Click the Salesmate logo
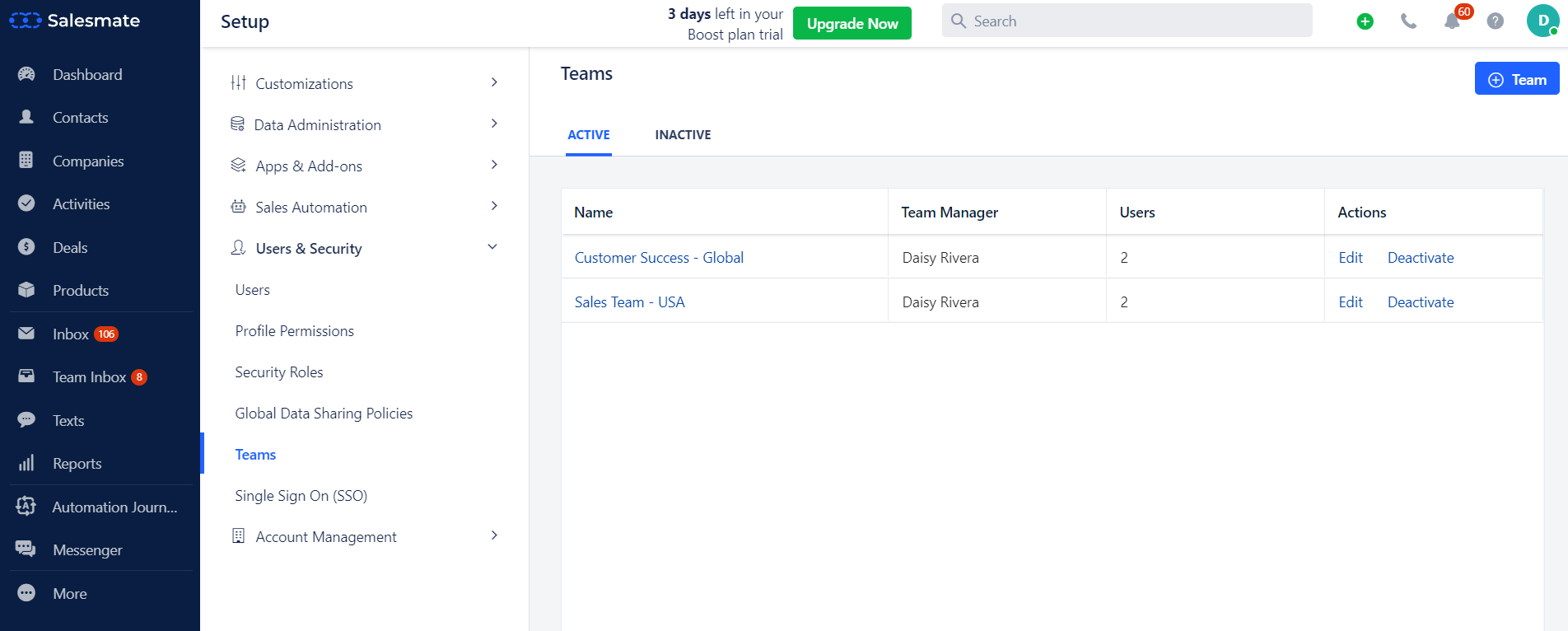Viewport: 1568px width, 631px height. click(74, 21)
